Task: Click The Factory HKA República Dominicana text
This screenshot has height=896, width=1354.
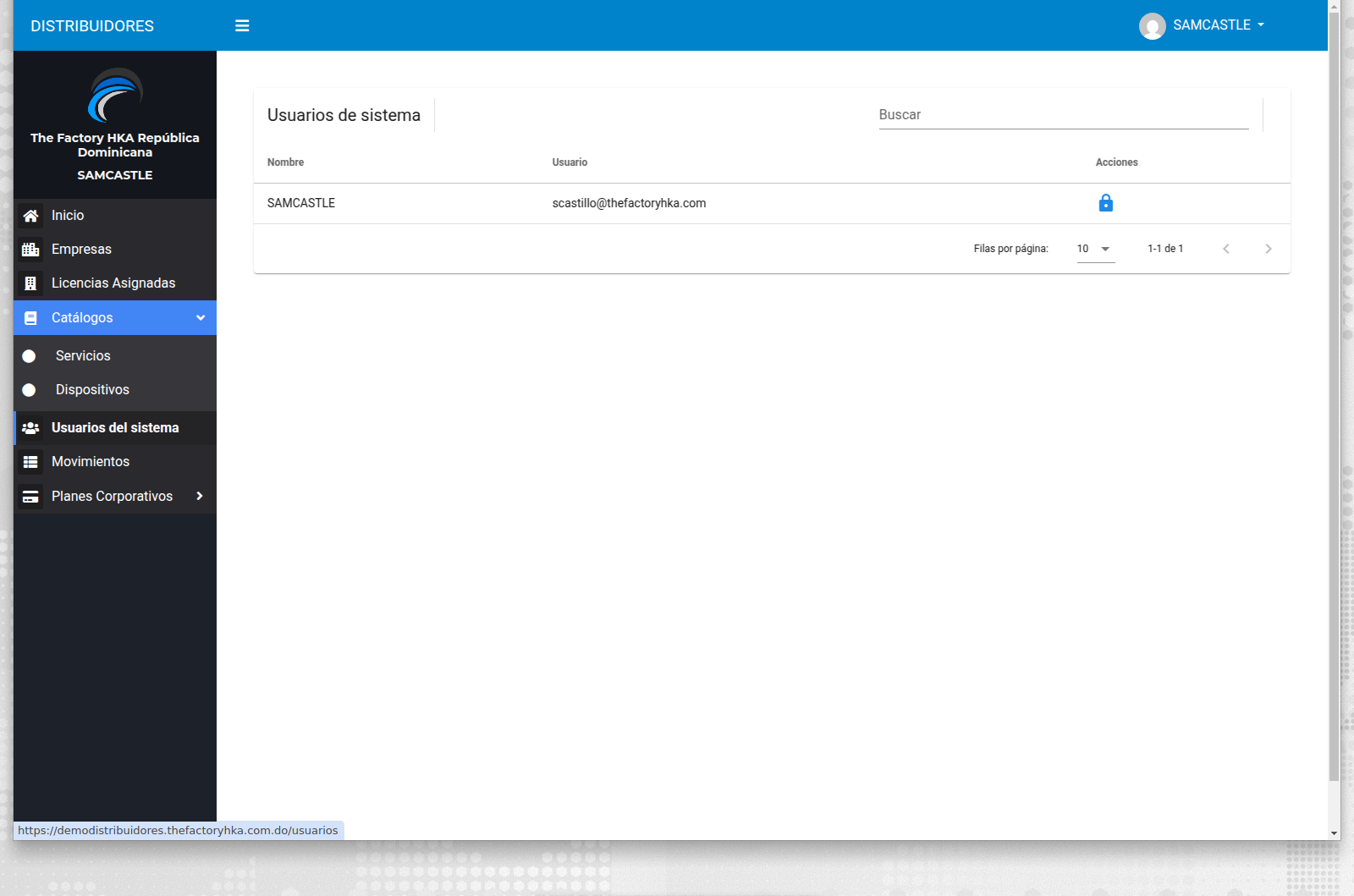Action: click(x=115, y=145)
